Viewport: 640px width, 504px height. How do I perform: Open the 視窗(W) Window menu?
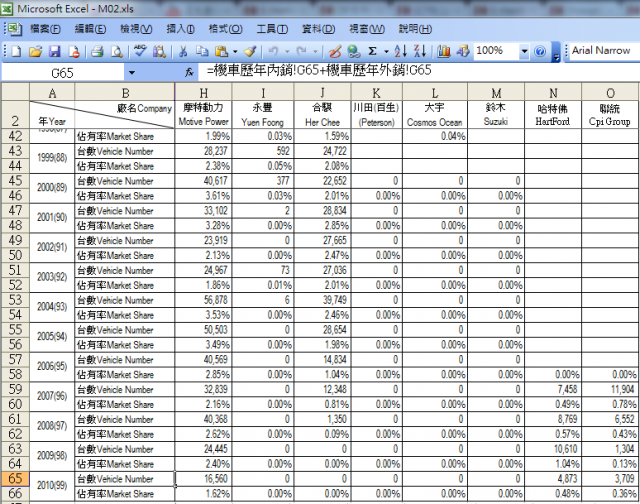[x=367, y=29]
